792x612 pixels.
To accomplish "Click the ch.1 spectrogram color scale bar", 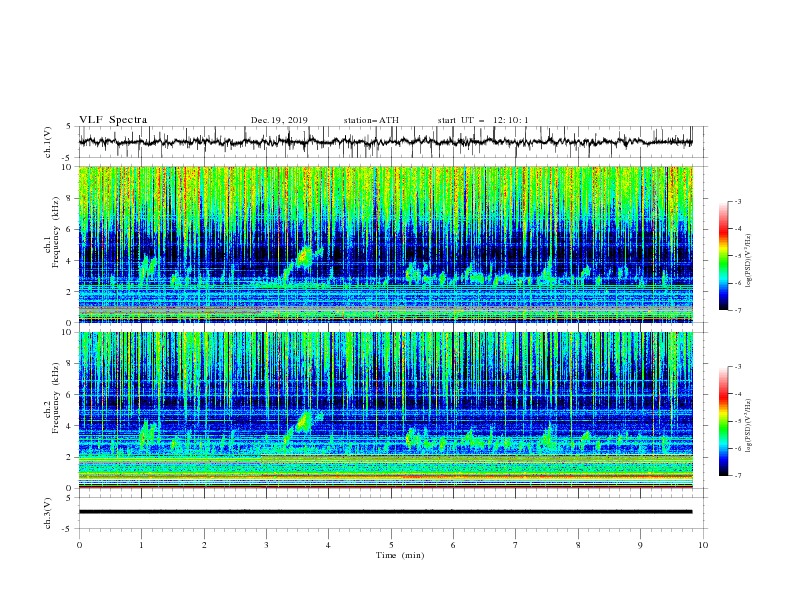I will coord(723,256).
